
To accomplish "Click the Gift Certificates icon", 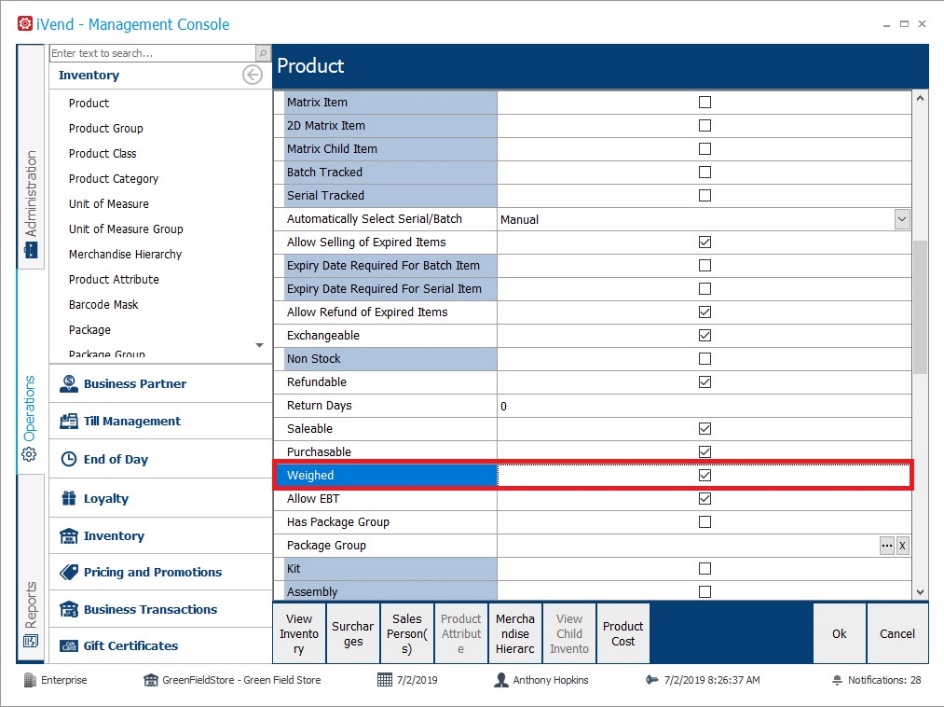I will point(69,646).
